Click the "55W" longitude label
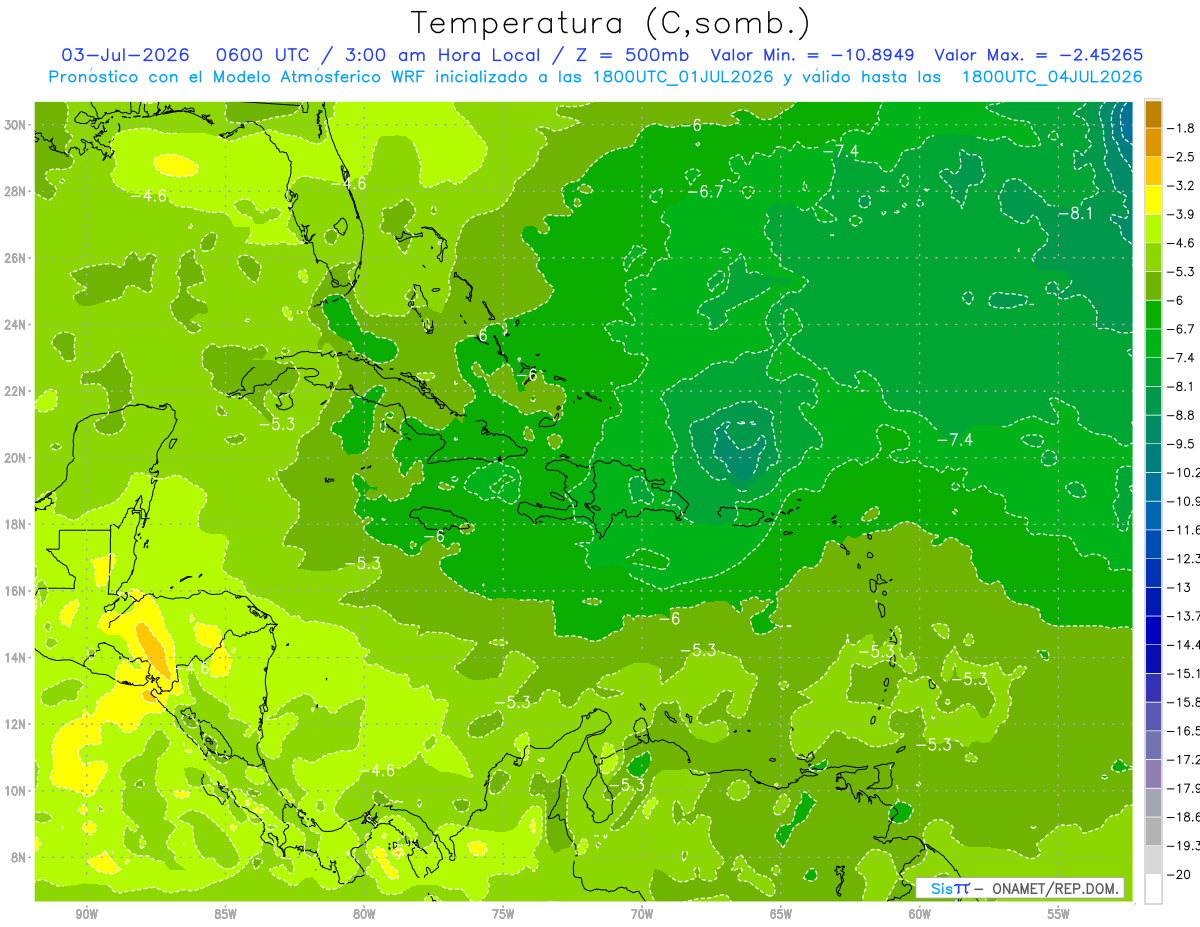Screen dimensions: 1200x927 click(x=1059, y=914)
